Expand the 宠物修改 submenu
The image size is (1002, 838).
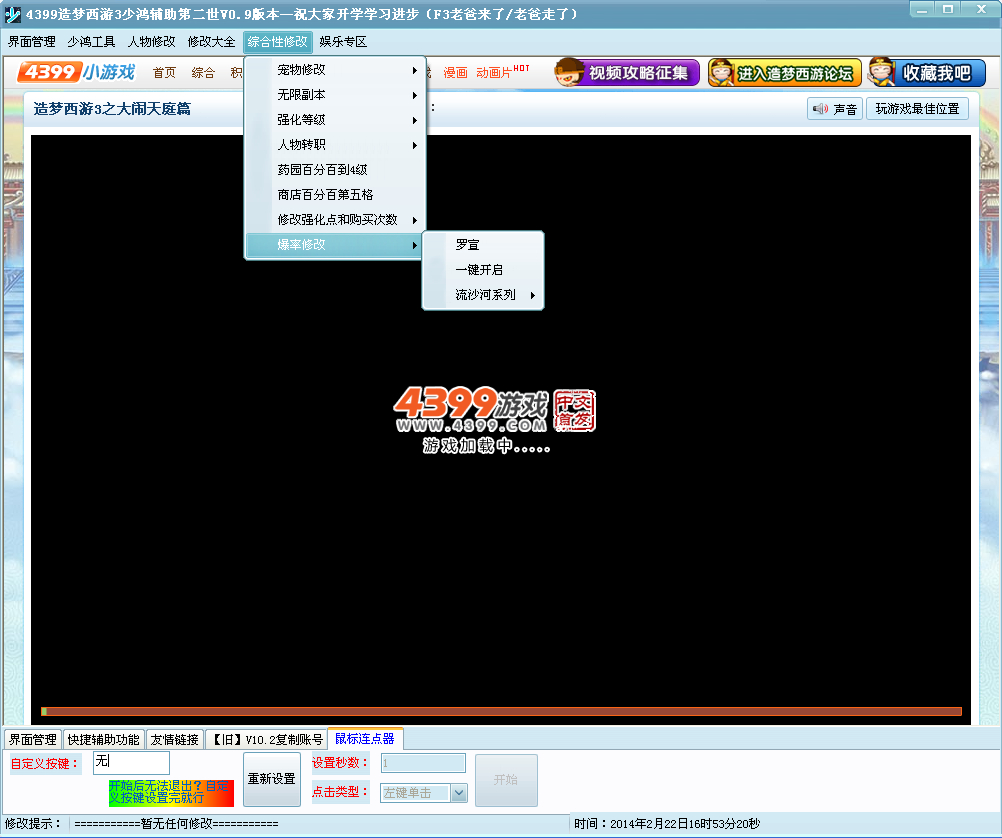(334, 70)
